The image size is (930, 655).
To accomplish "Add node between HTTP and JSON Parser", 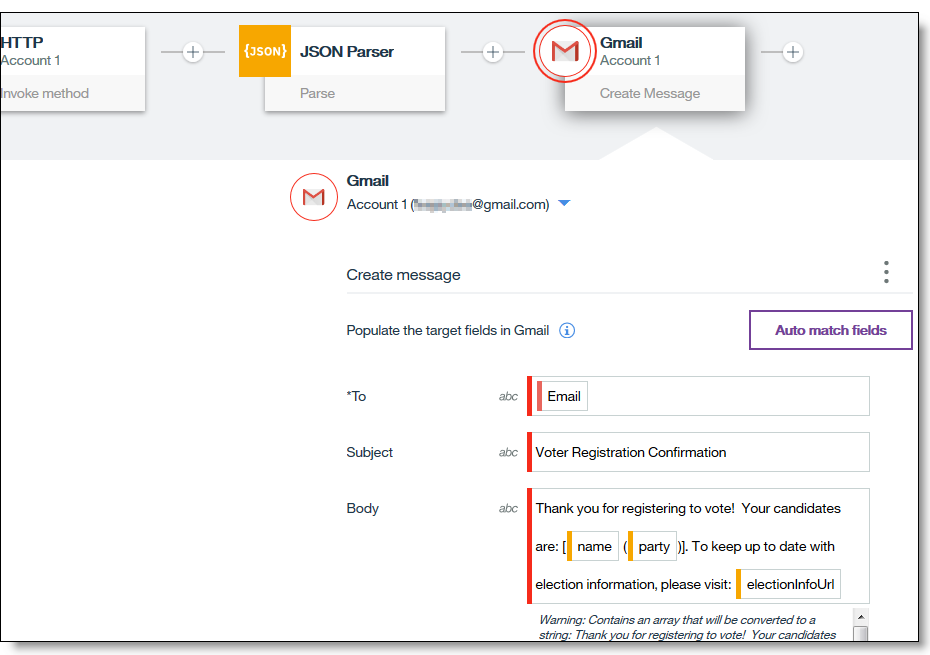I will click(193, 52).
